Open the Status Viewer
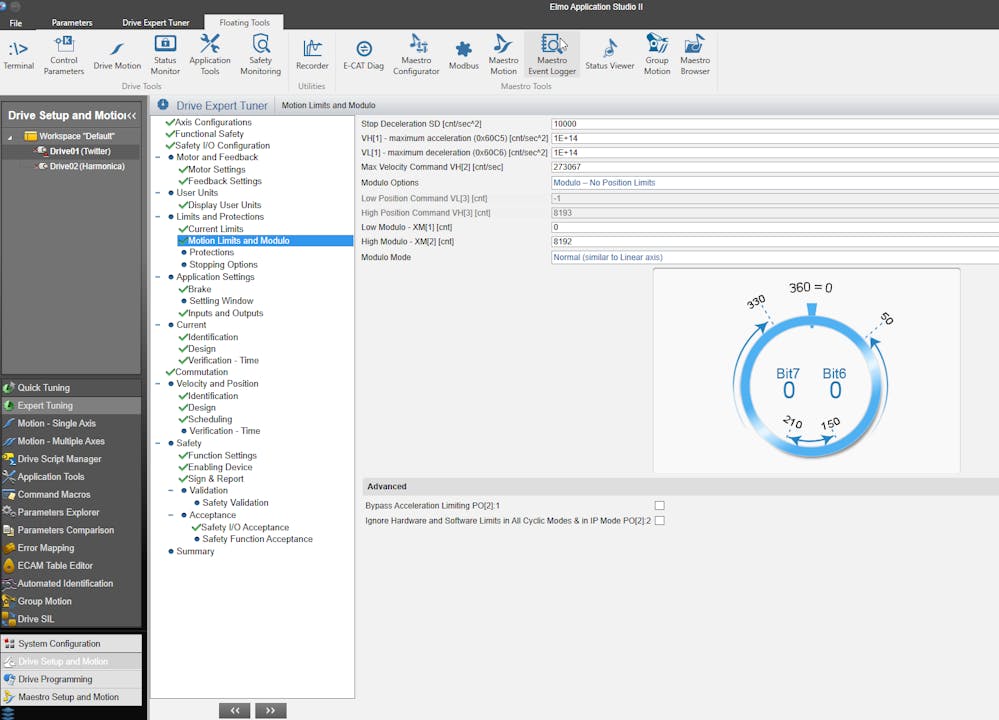 (610, 55)
